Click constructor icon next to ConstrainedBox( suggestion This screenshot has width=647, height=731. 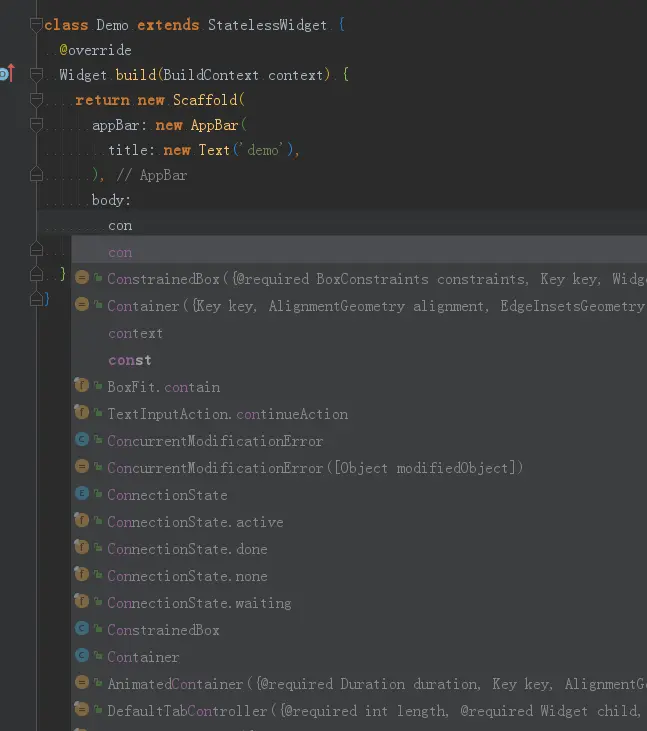[x=82, y=278]
